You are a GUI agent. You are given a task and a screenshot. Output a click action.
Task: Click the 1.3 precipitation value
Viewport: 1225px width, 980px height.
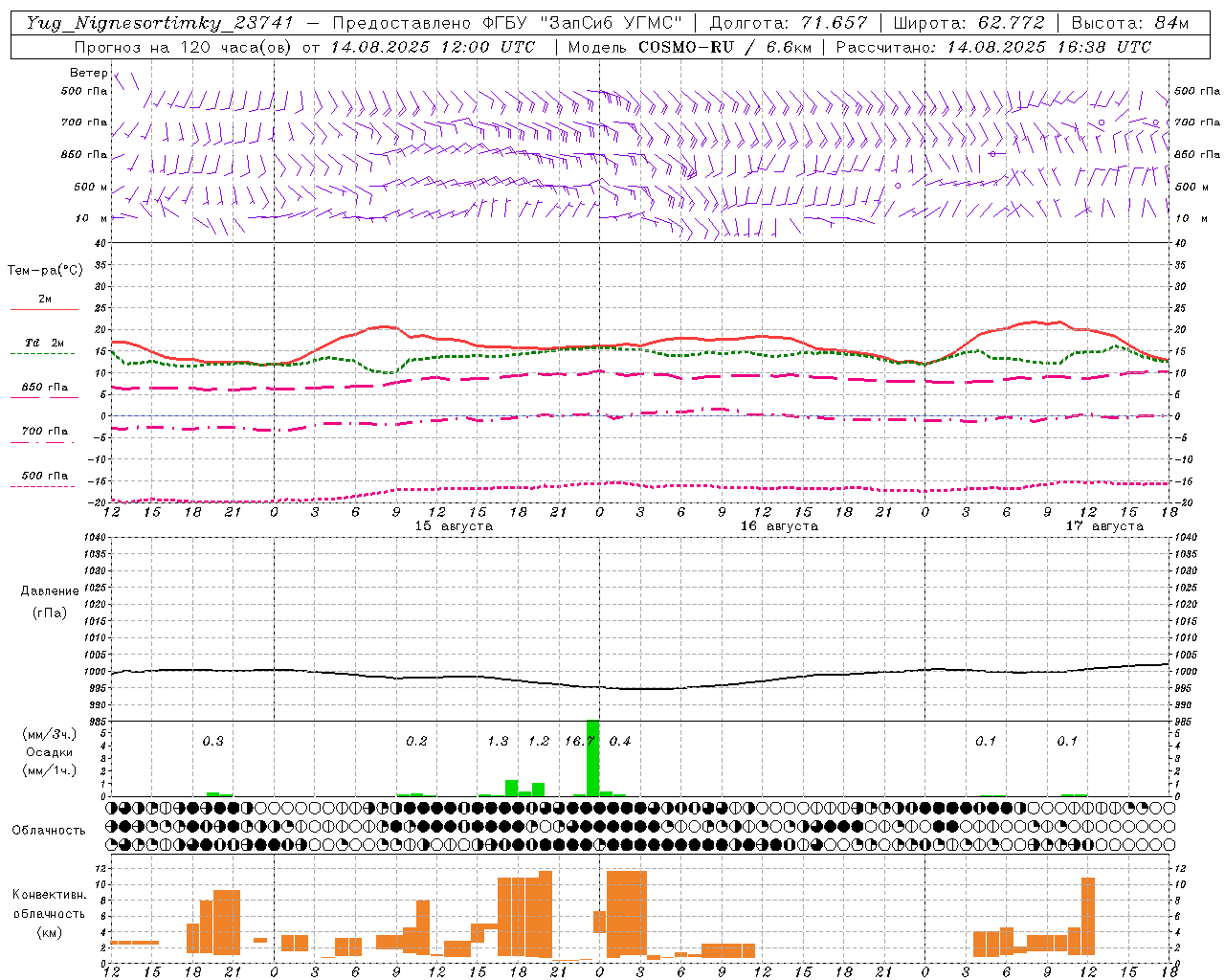(498, 742)
